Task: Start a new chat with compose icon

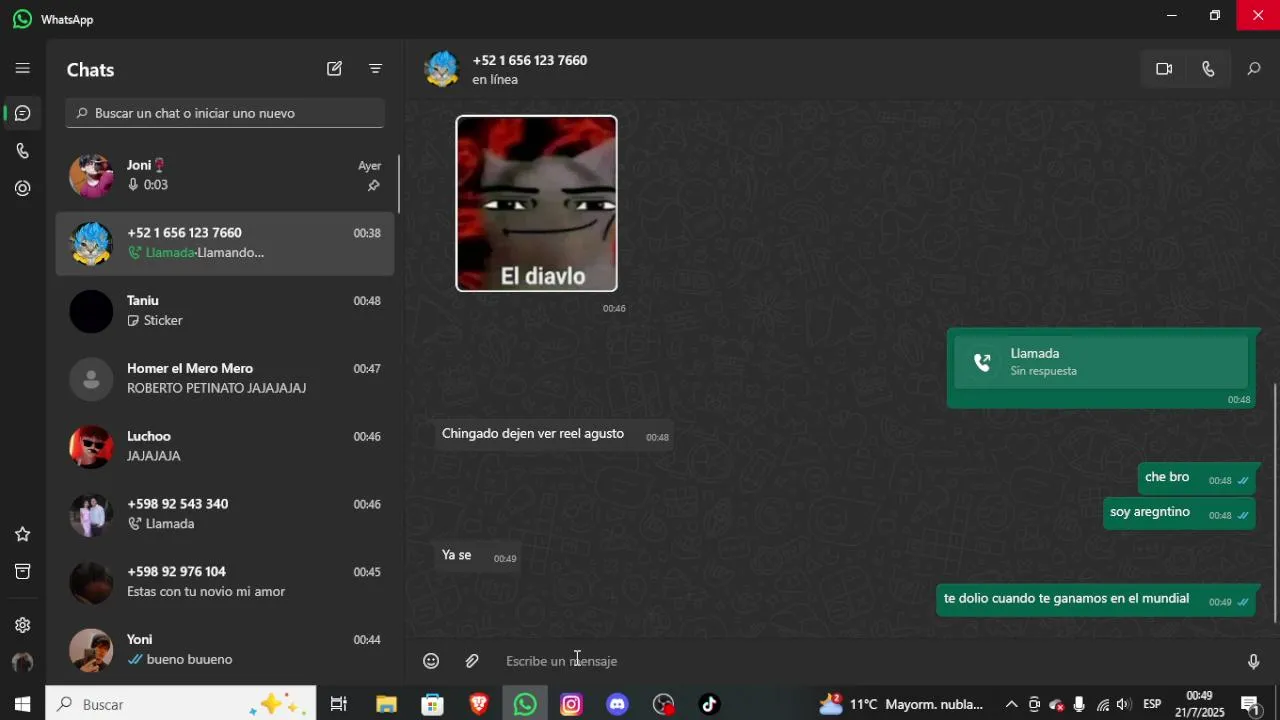Action: (334, 69)
